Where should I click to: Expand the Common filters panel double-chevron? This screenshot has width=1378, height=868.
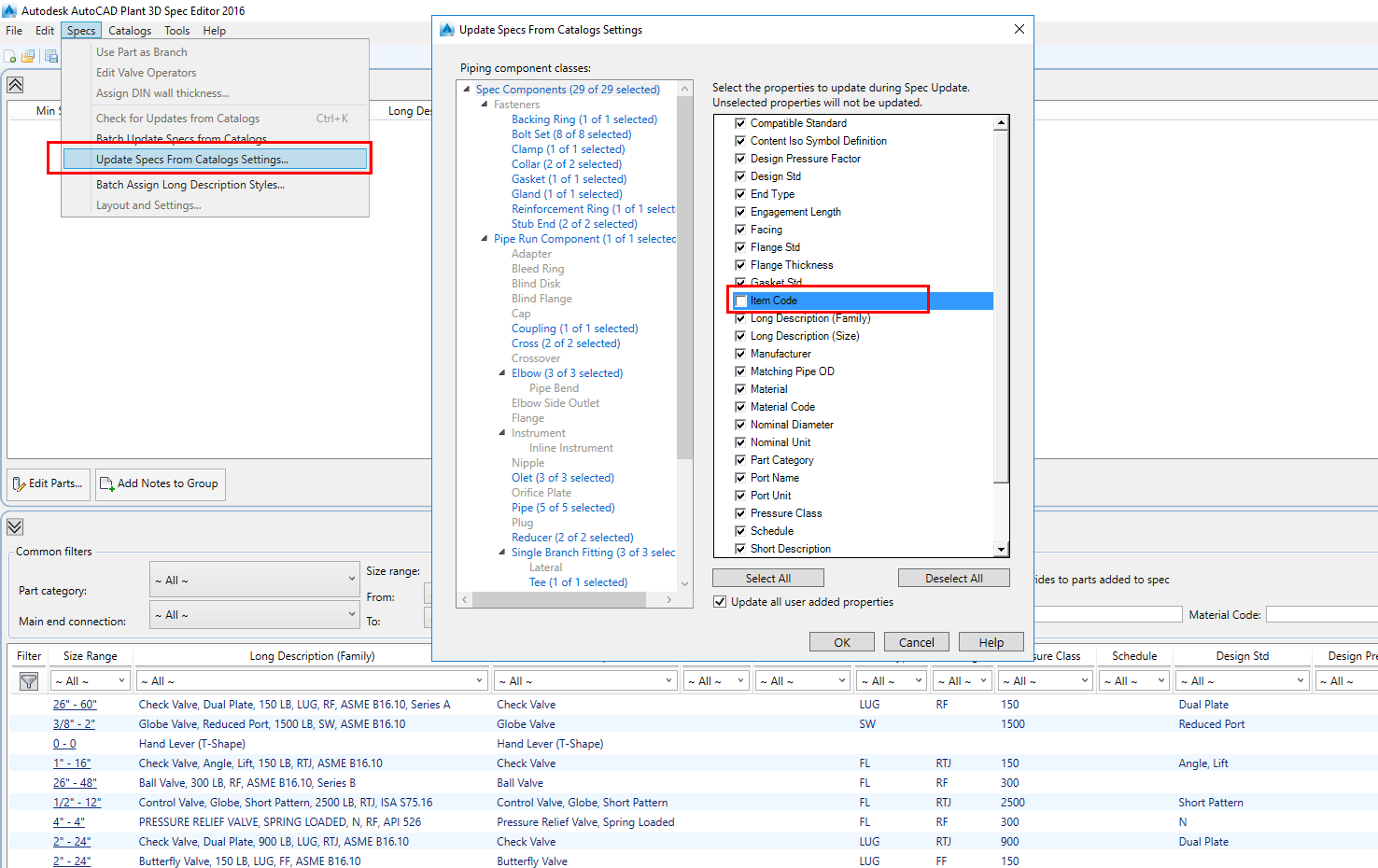(x=15, y=526)
